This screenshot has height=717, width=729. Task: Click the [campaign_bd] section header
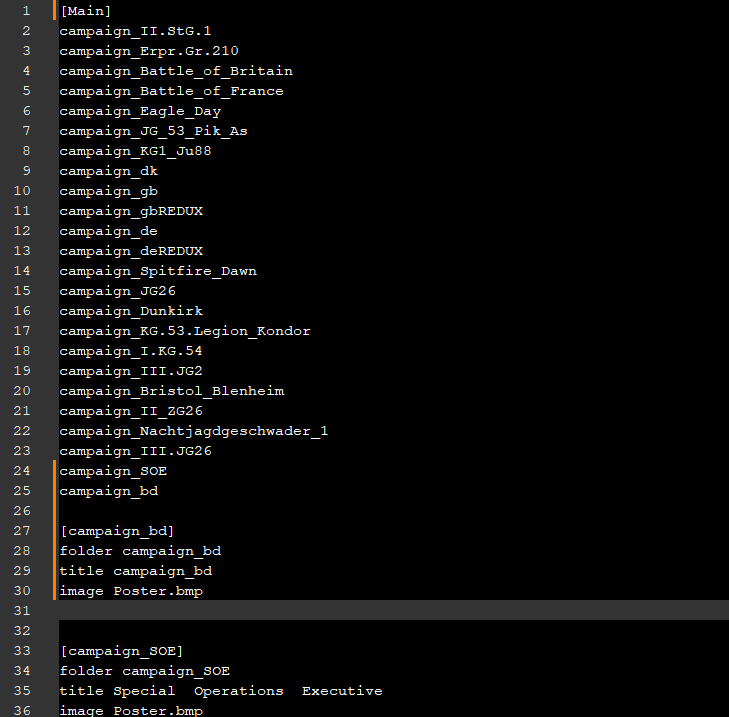[117, 531]
